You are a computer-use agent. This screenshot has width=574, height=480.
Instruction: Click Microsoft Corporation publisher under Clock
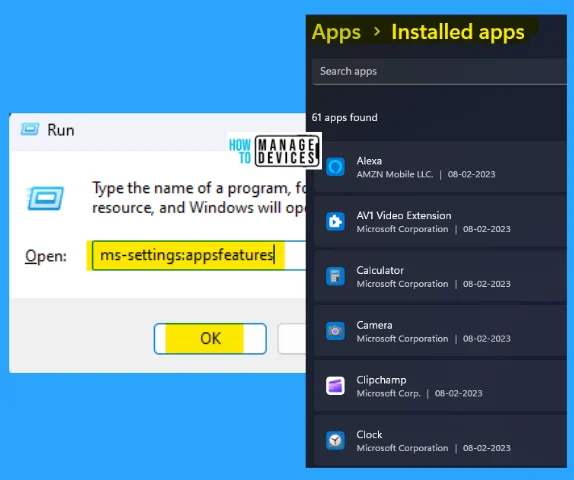[402, 448]
